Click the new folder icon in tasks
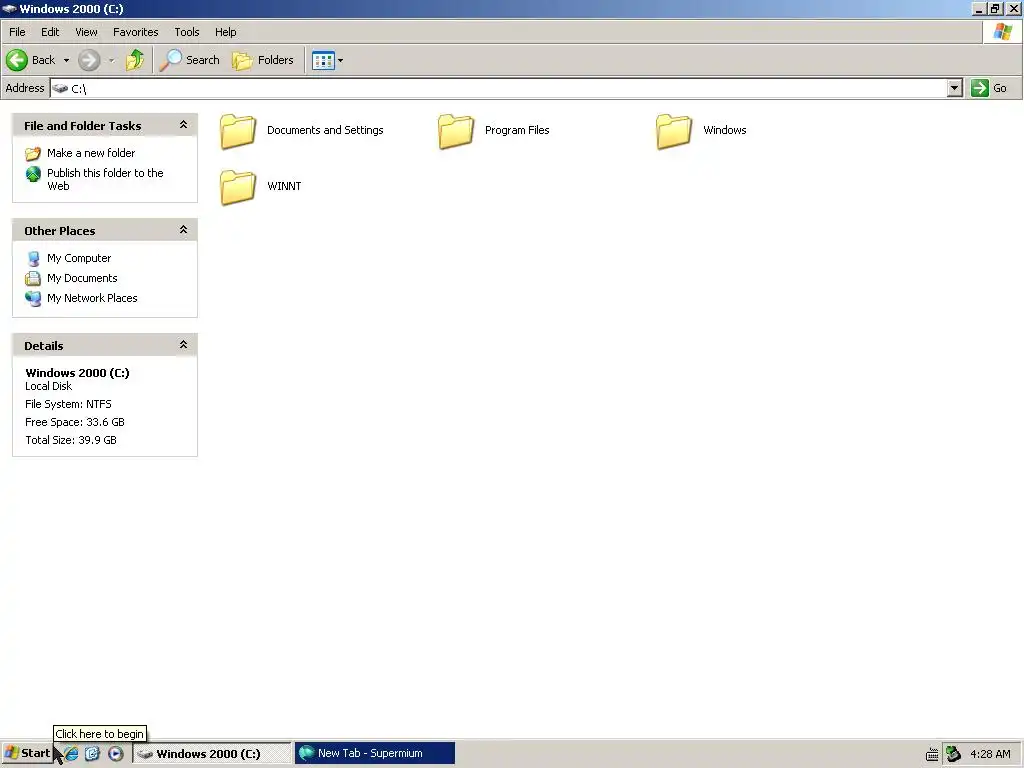This screenshot has width=1024, height=768. coord(33,153)
